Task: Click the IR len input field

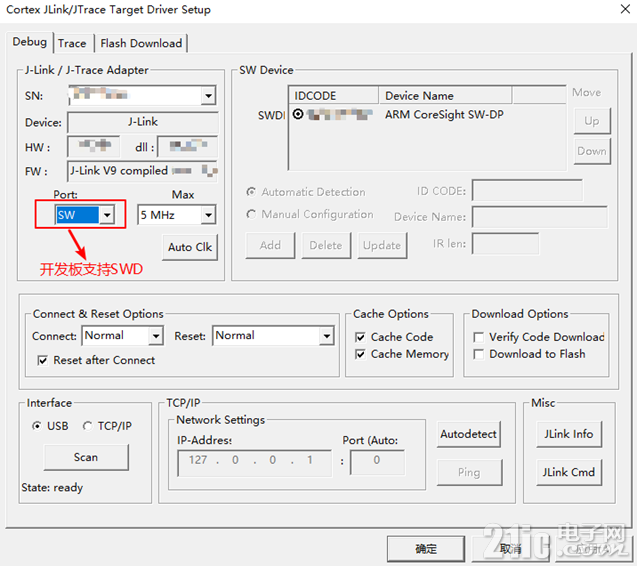Action: [505, 243]
